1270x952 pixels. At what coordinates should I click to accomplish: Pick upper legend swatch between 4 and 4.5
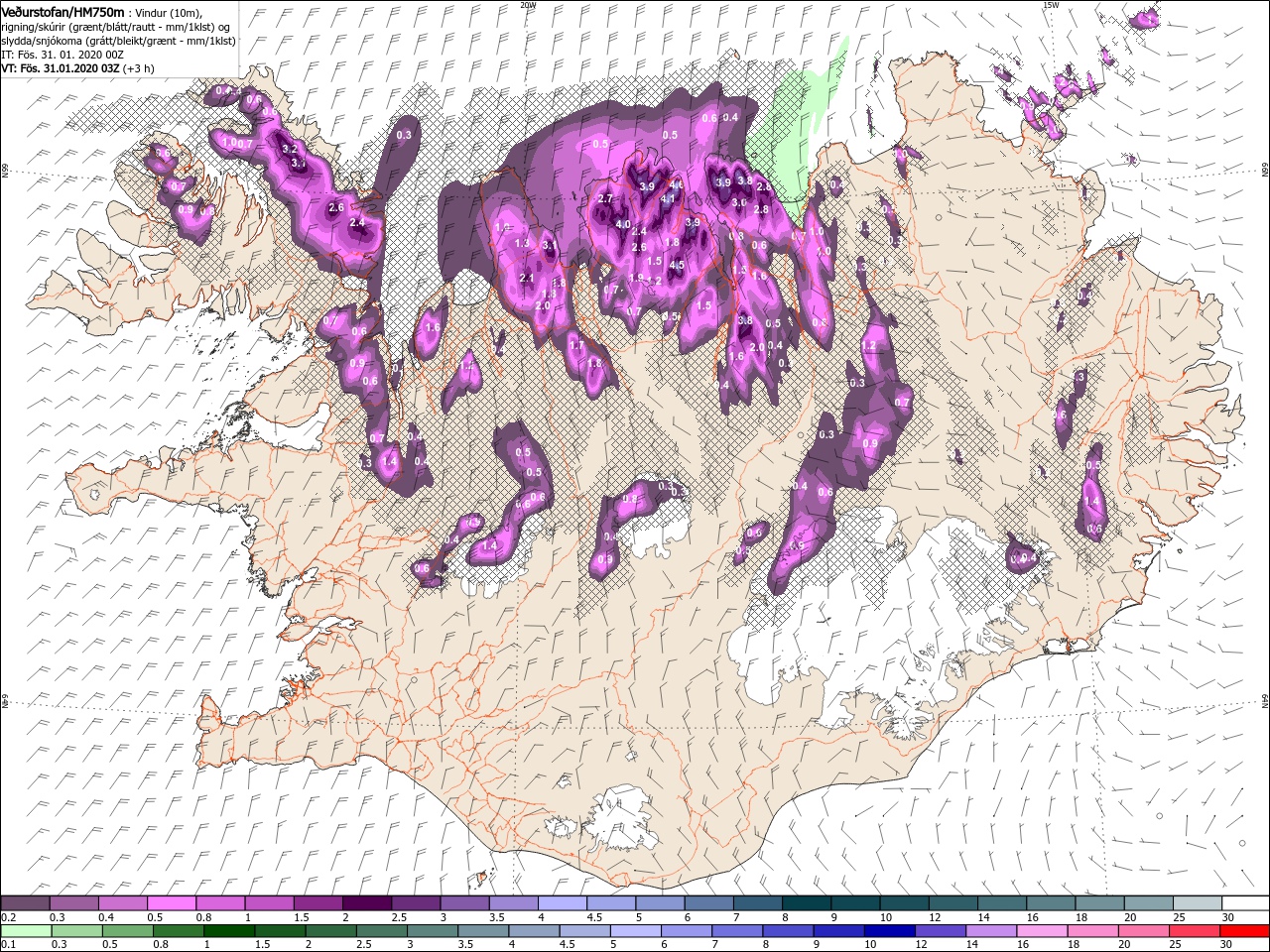(562, 903)
